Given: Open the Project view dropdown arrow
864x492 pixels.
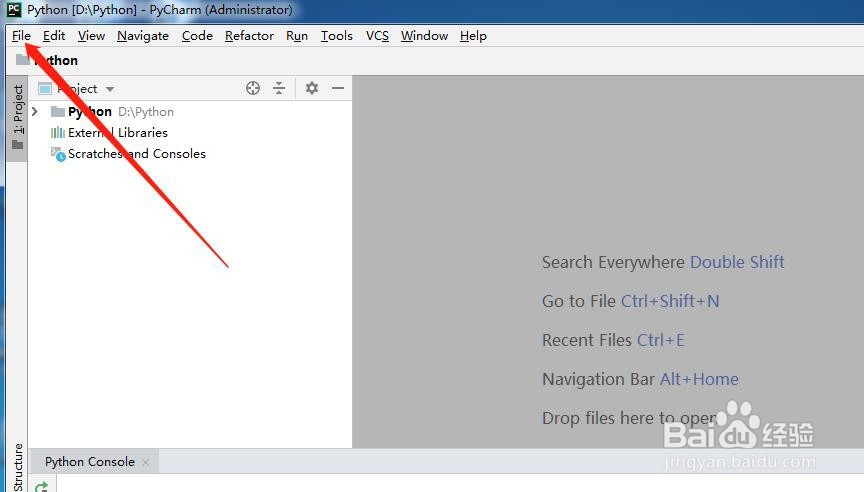Looking at the screenshot, I should (x=110, y=89).
